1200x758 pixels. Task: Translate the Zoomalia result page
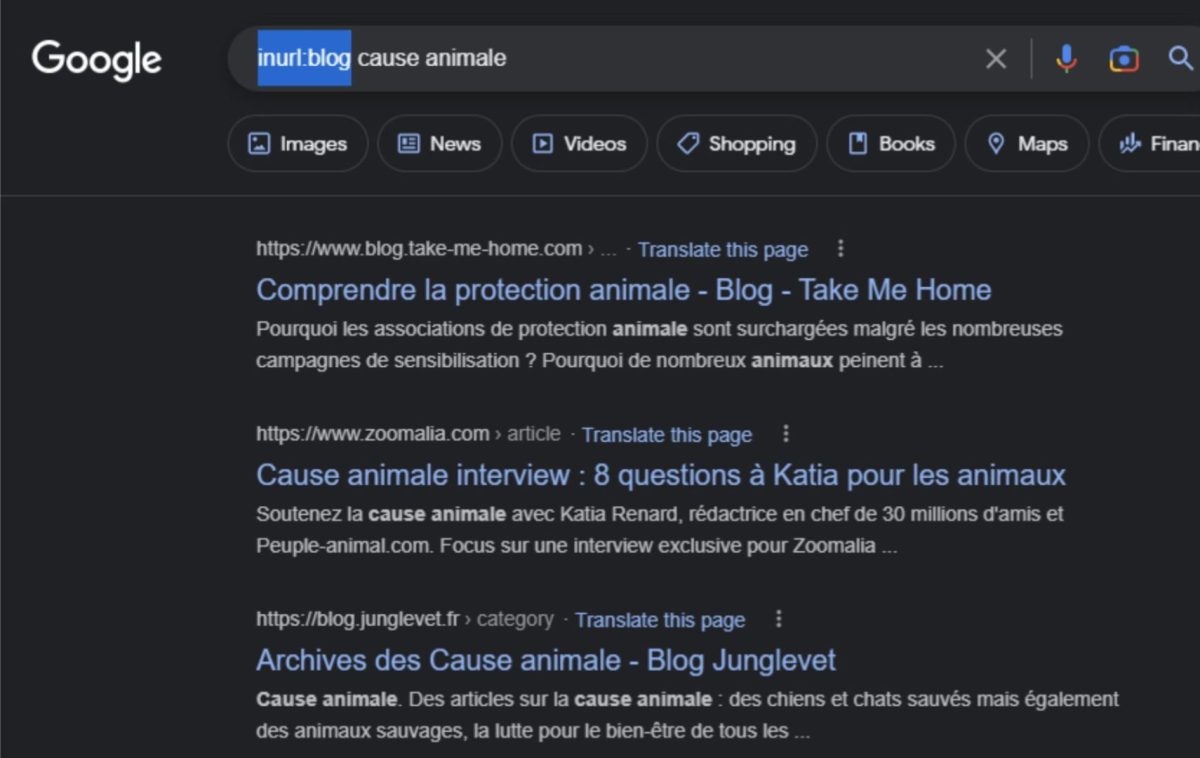pos(667,435)
